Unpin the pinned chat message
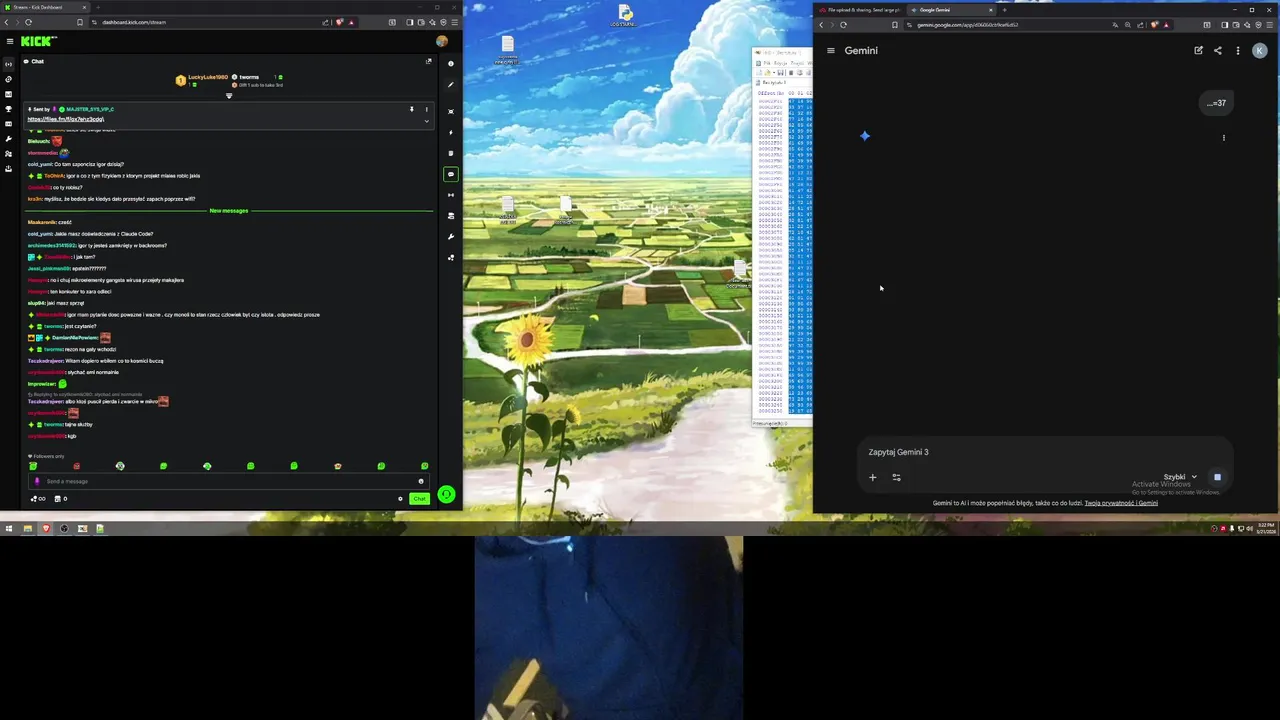Image resolution: width=1280 pixels, height=720 pixels. 411,109
